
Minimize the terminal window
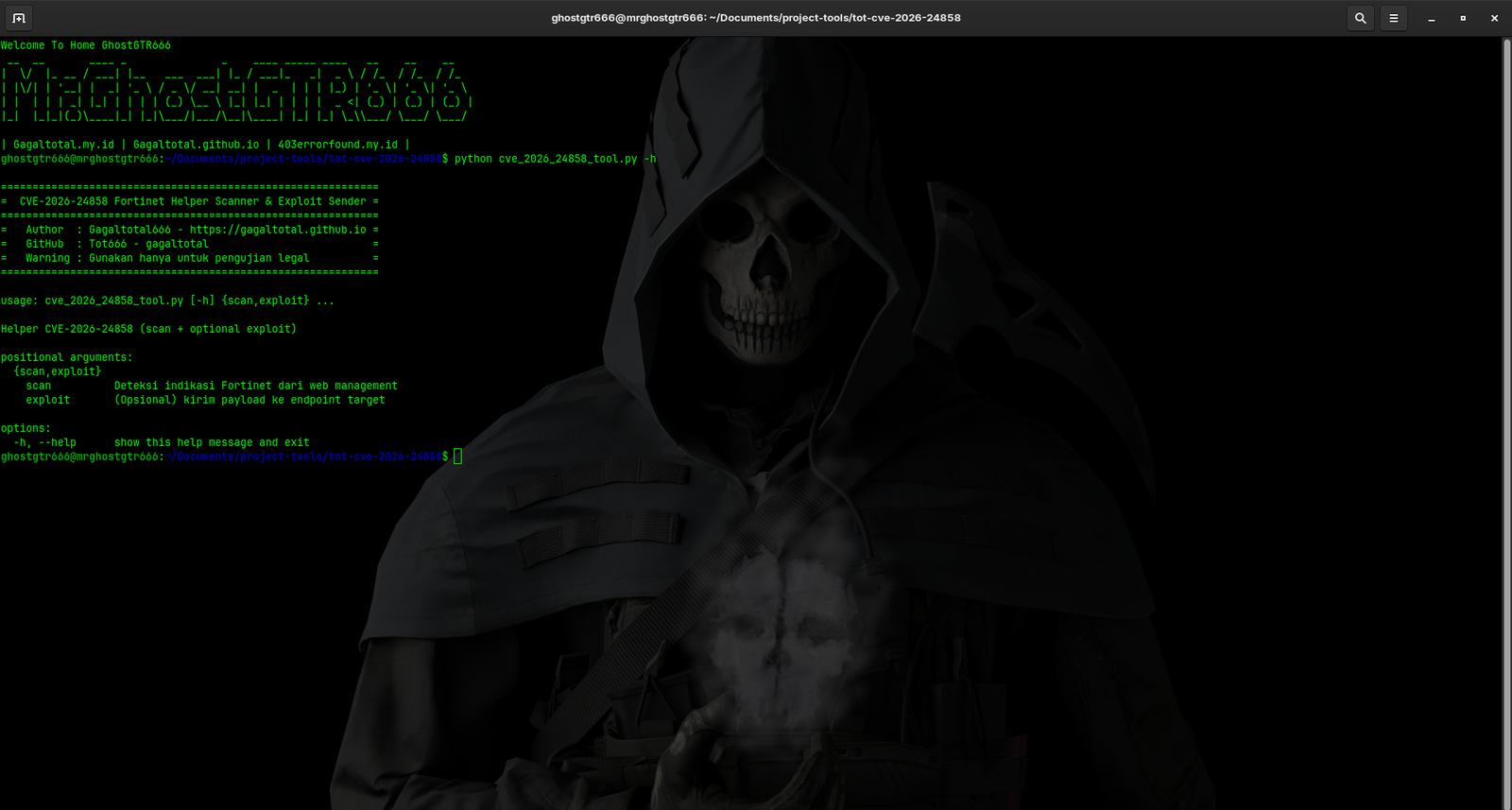1432,18
